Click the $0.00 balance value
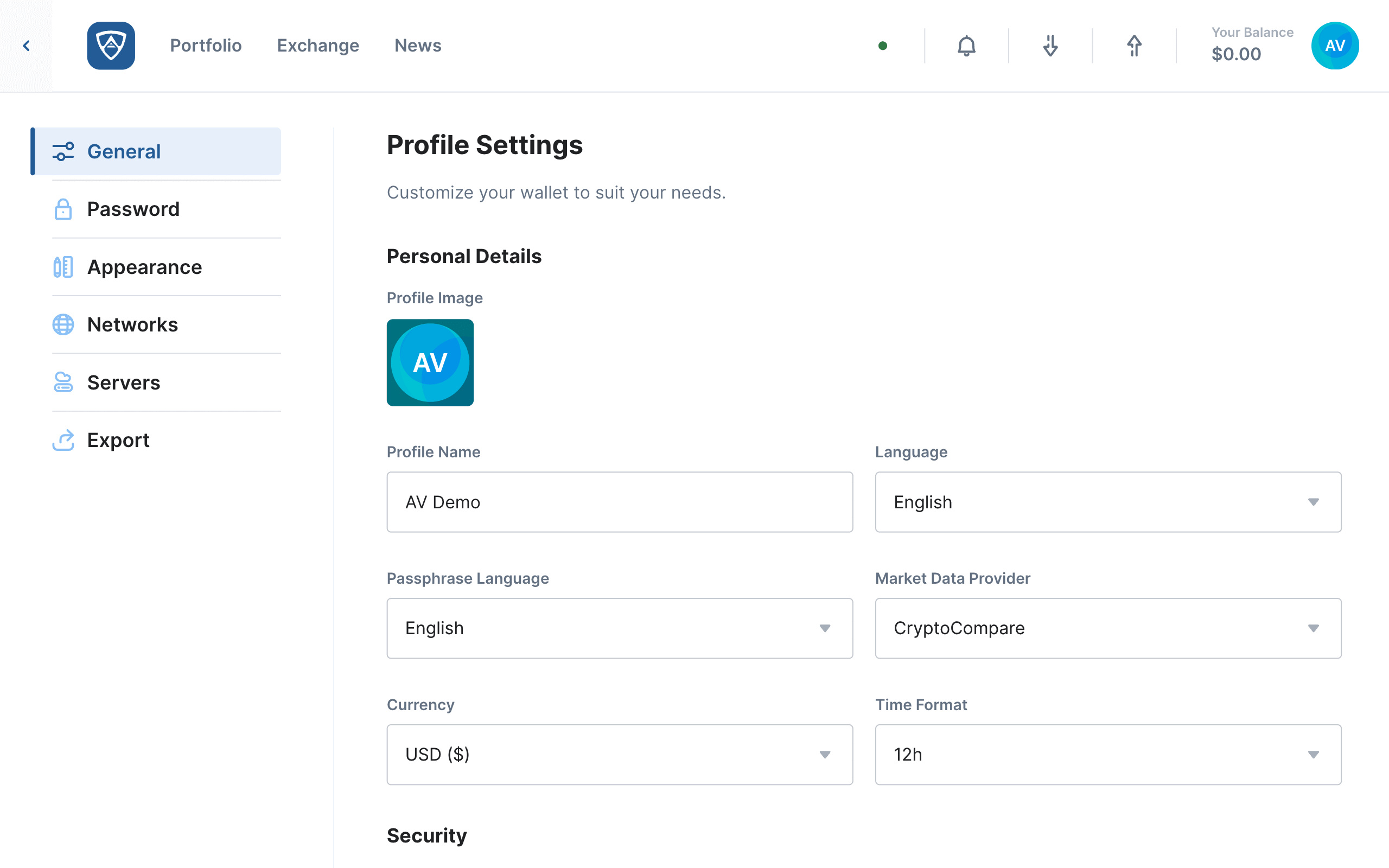This screenshot has height=868, width=1389. (1237, 54)
